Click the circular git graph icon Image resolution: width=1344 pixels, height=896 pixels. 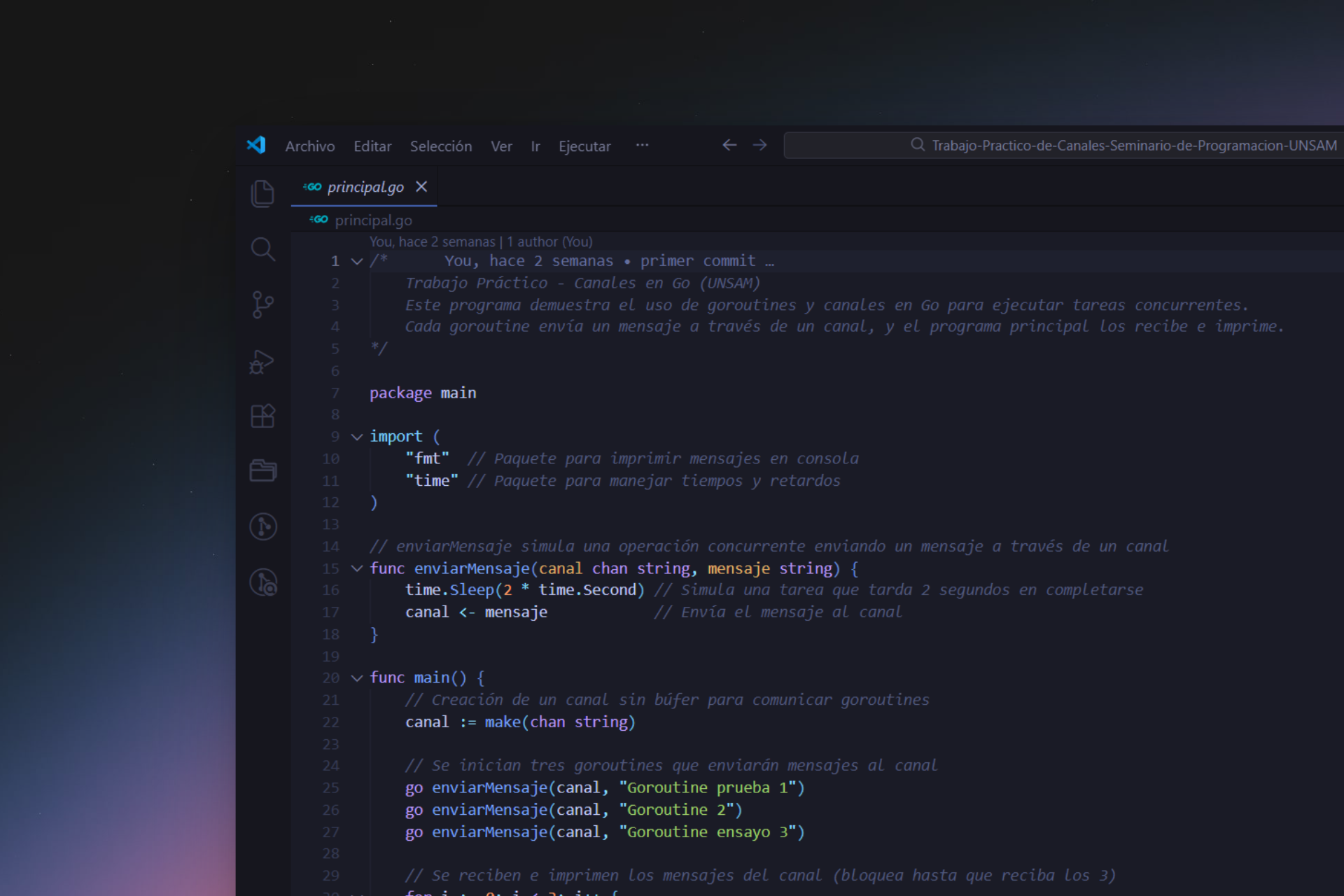coord(263,526)
